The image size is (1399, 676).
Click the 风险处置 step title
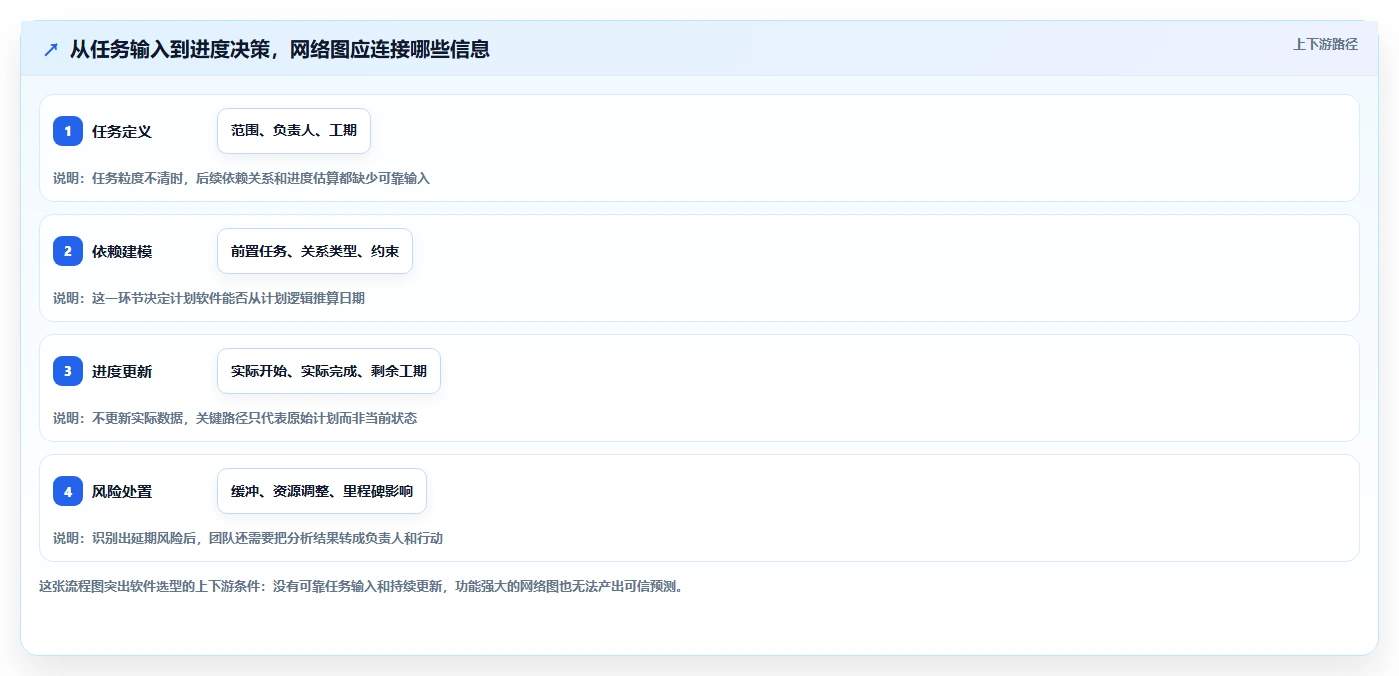pyautogui.click(x=122, y=491)
